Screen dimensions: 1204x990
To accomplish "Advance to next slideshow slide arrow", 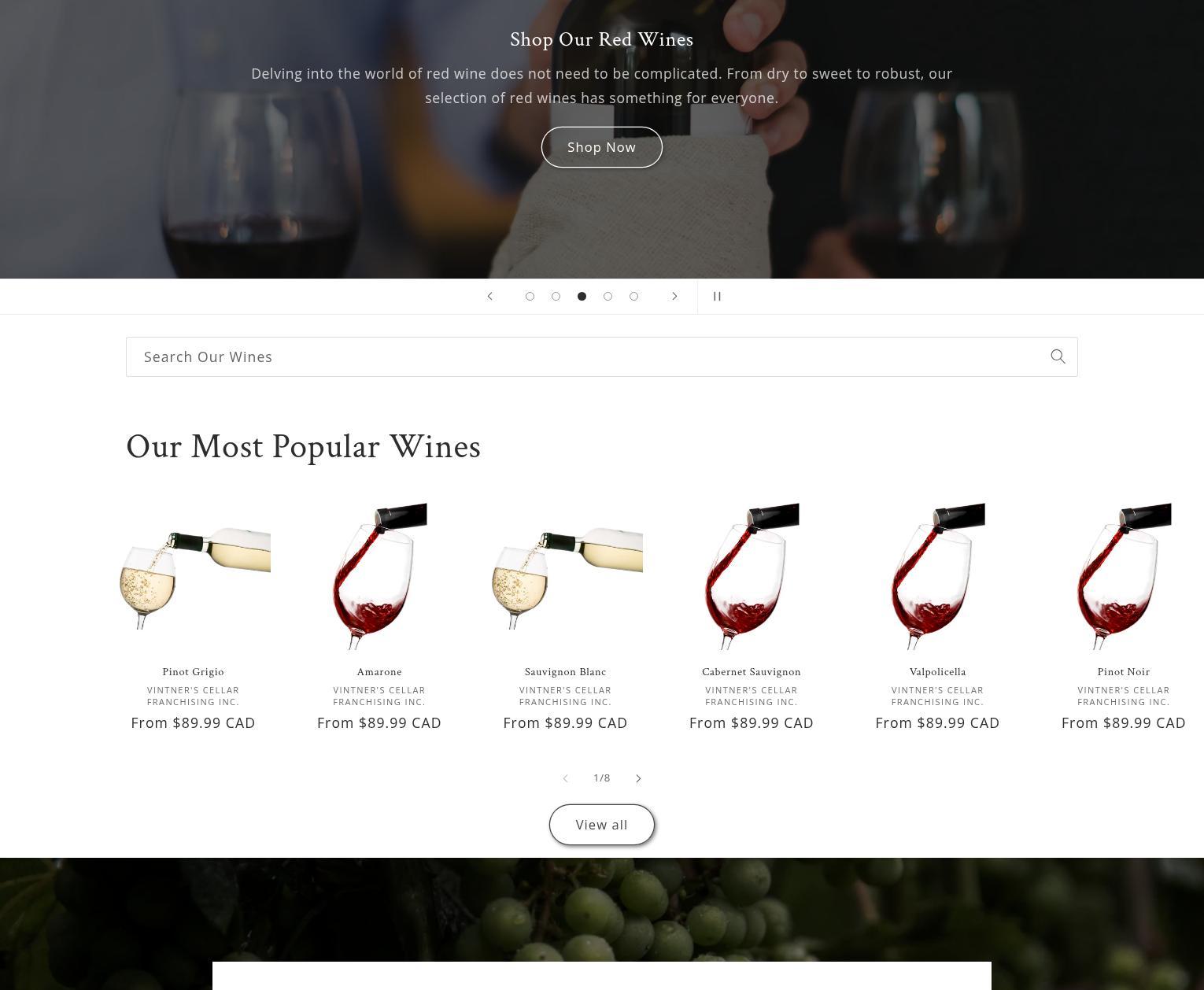I will coord(674,296).
